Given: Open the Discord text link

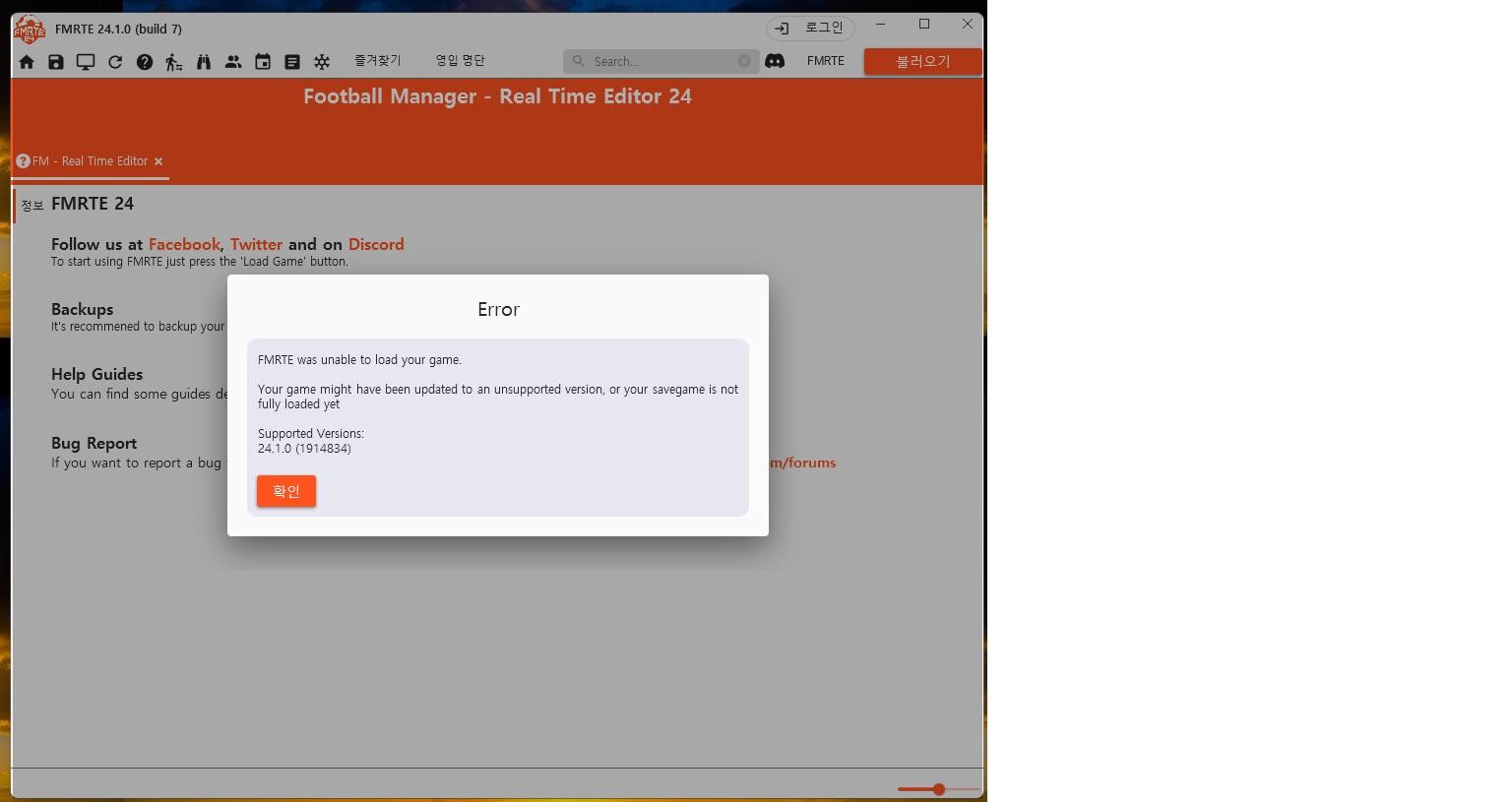Looking at the screenshot, I should [376, 244].
